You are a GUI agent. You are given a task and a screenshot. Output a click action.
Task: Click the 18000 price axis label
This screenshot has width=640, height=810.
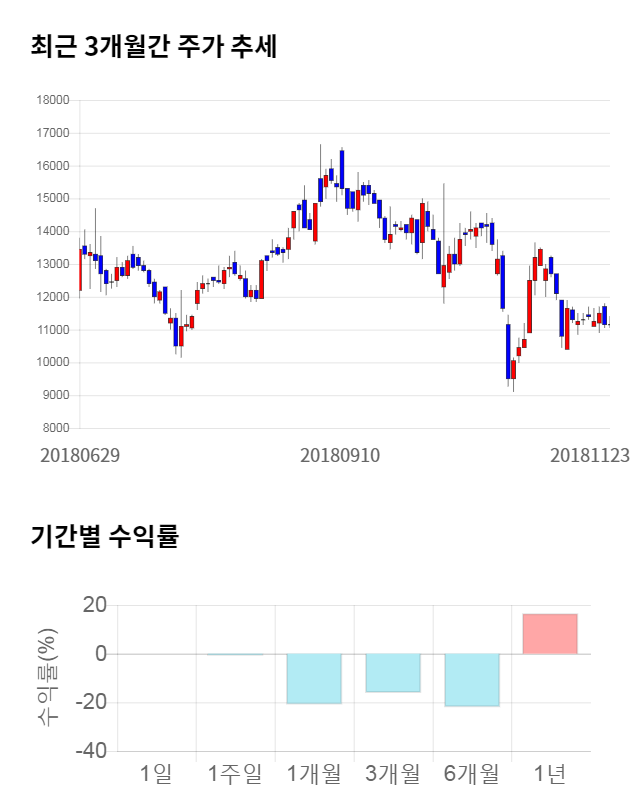click(53, 100)
